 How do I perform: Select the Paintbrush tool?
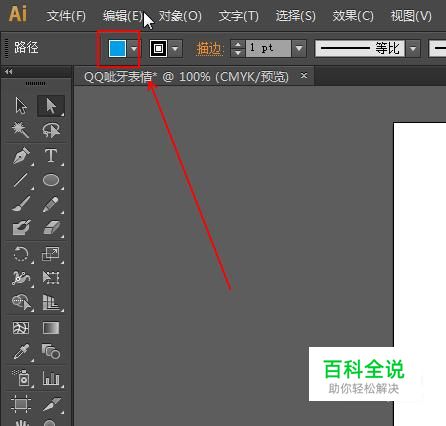coord(21,204)
